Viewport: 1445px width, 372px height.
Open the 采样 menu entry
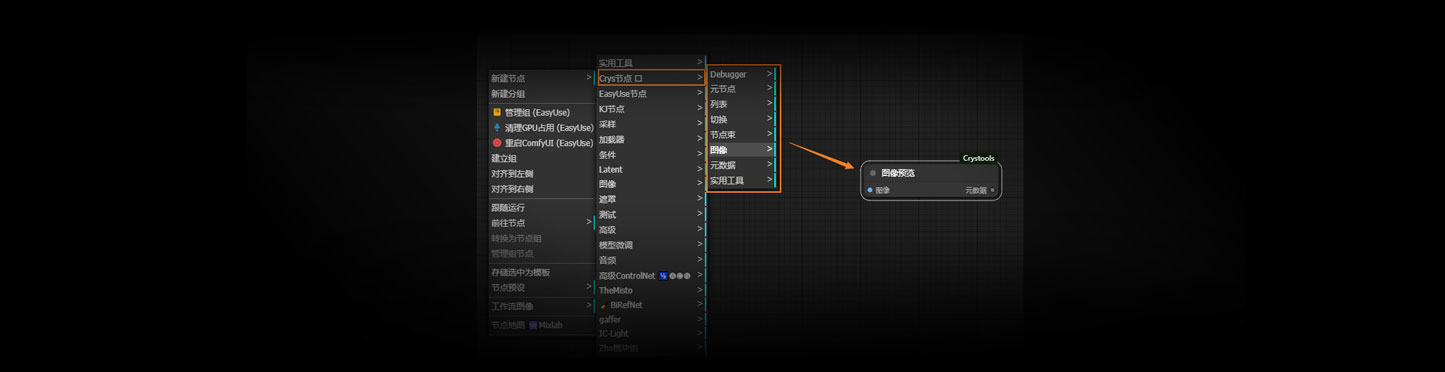pos(651,124)
